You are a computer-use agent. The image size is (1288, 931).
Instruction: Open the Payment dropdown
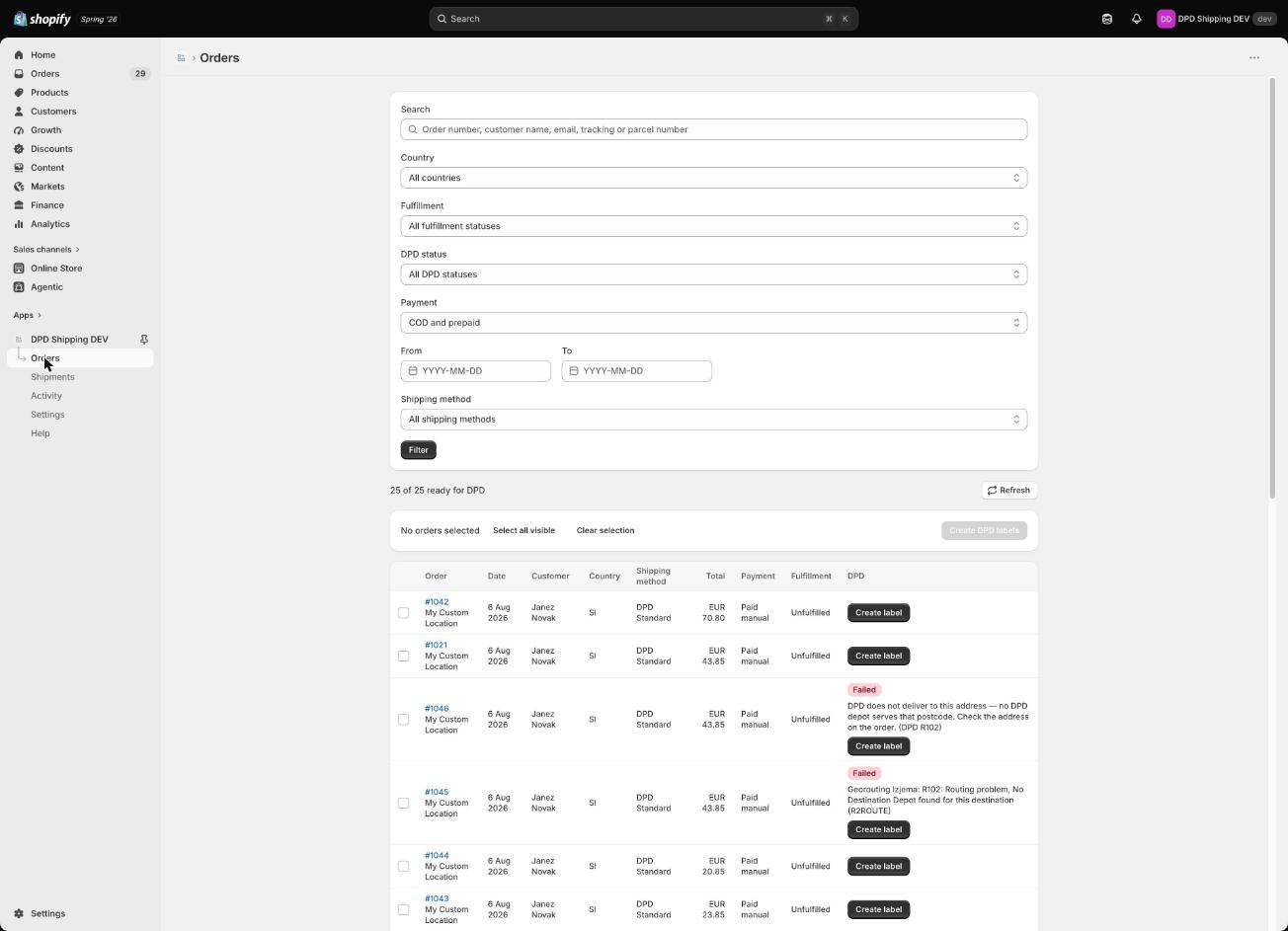click(713, 323)
